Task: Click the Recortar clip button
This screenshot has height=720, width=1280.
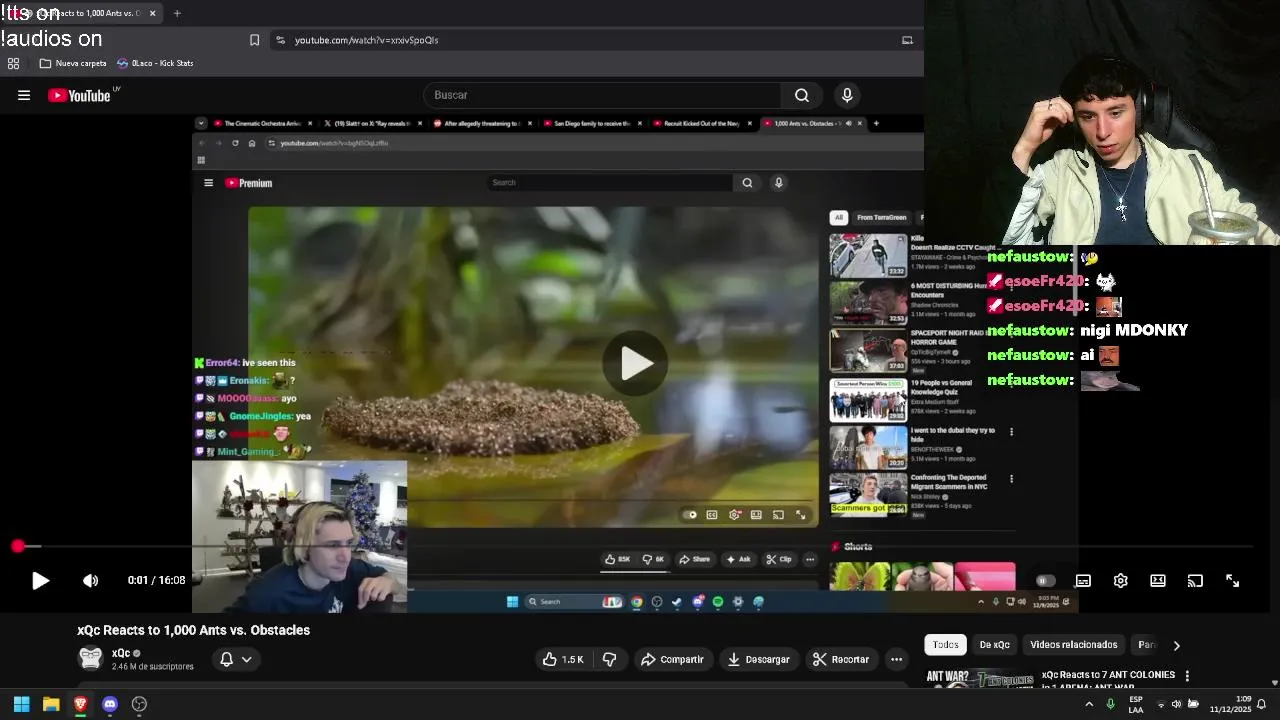Action: (841, 659)
